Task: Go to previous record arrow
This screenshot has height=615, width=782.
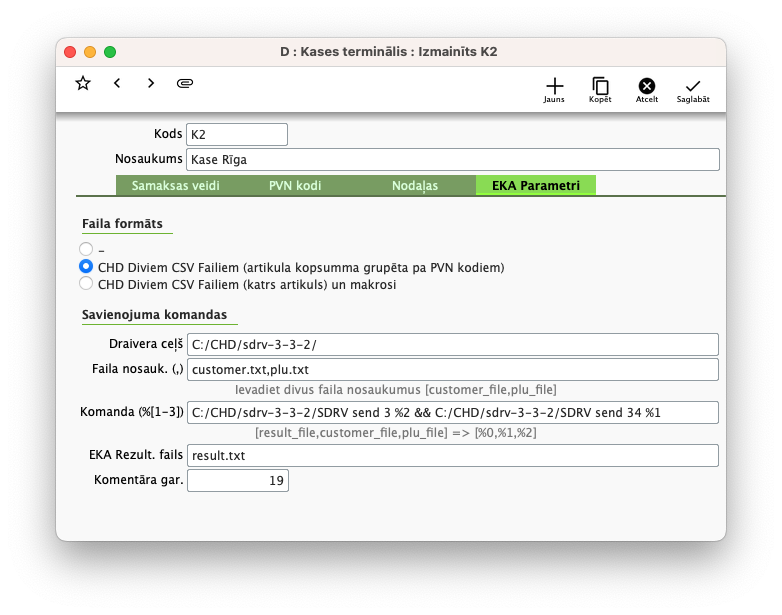Action: pyautogui.click(x=117, y=83)
